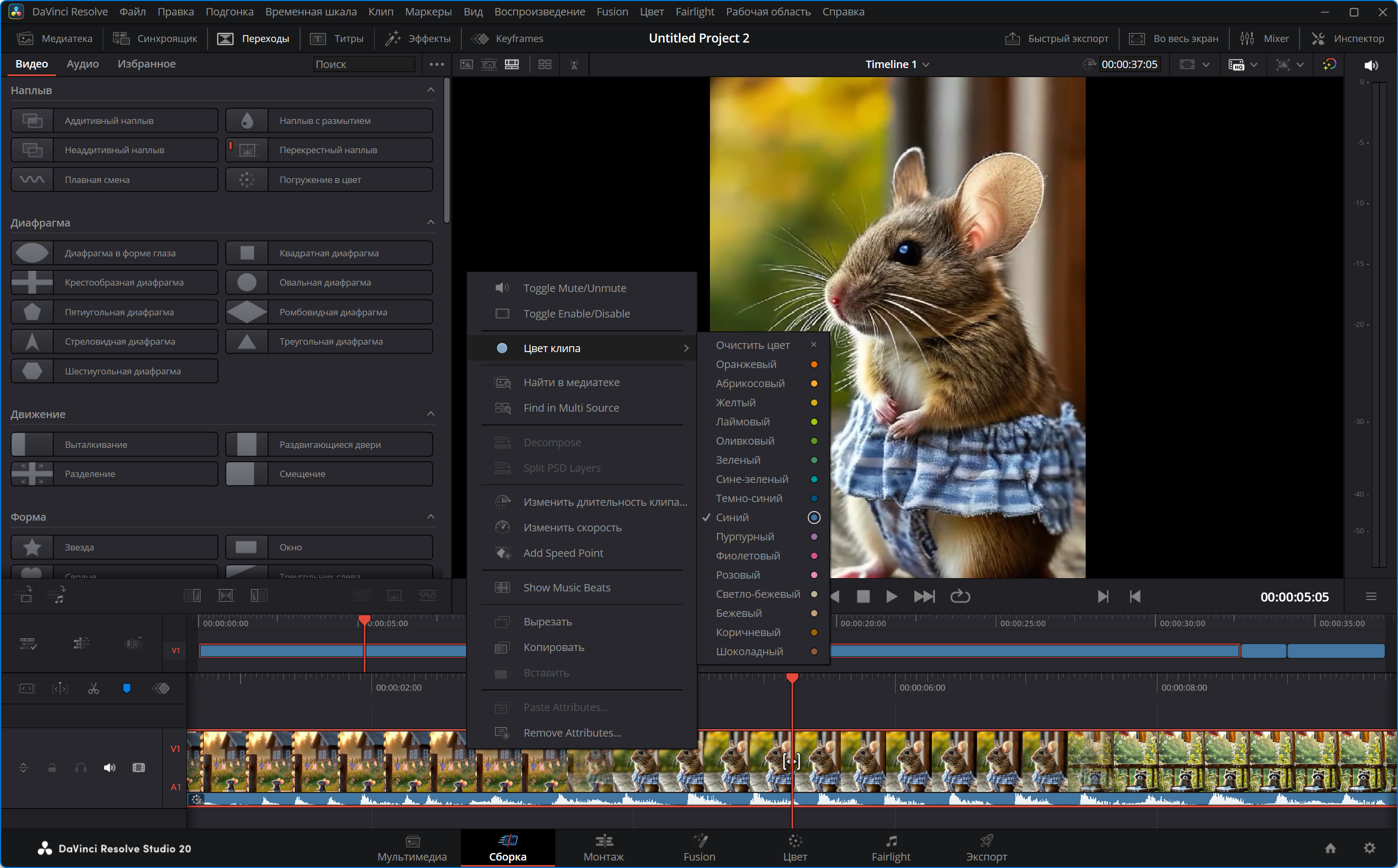Open the Mixer panel
Viewport: 1398px width, 868px height.
[x=1264, y=38]
